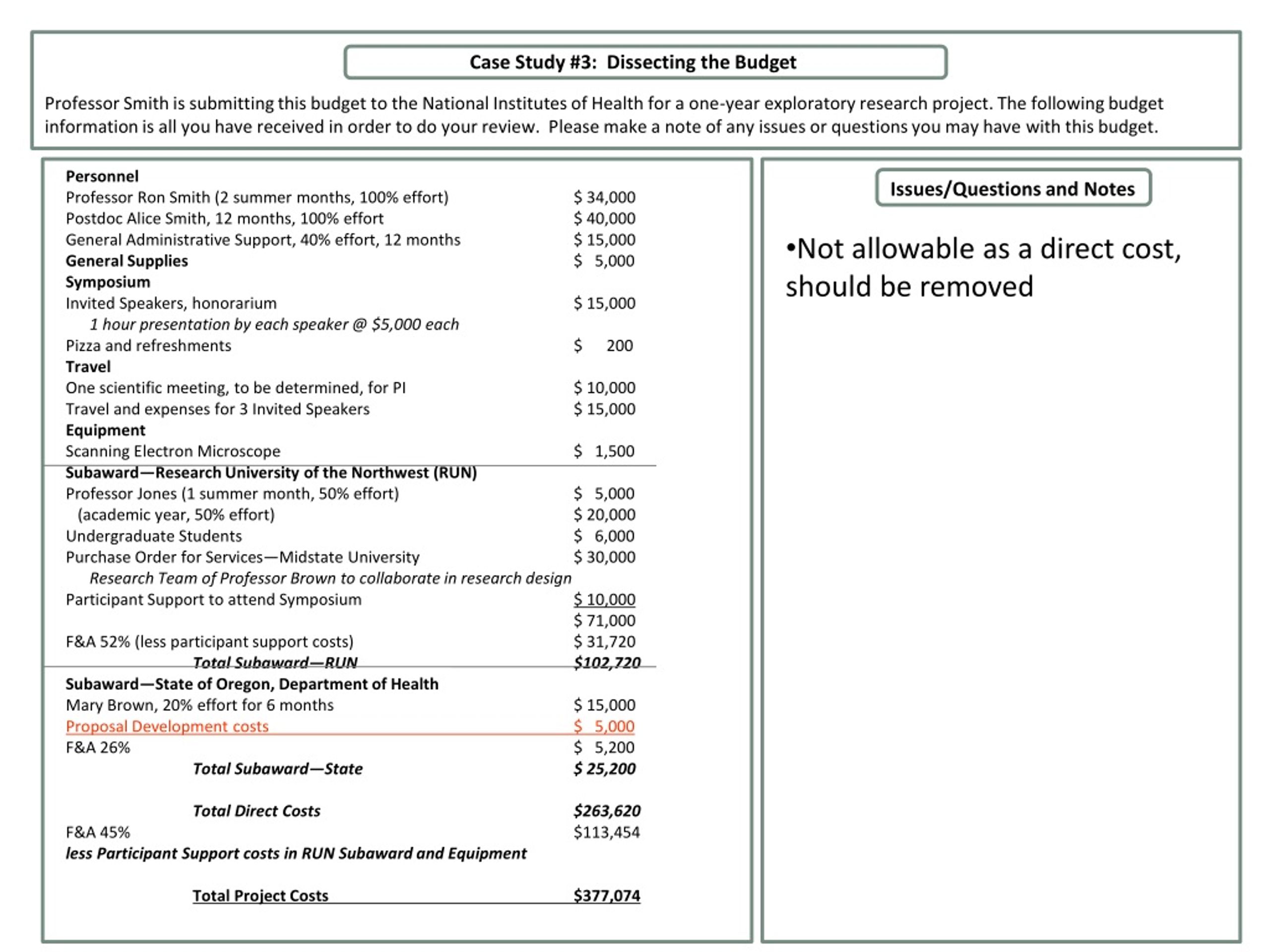This screenshot has width=1270, height=952.
Task: Select 'F&A 52% (less participant support costs)'
Action: click(209, 642)
